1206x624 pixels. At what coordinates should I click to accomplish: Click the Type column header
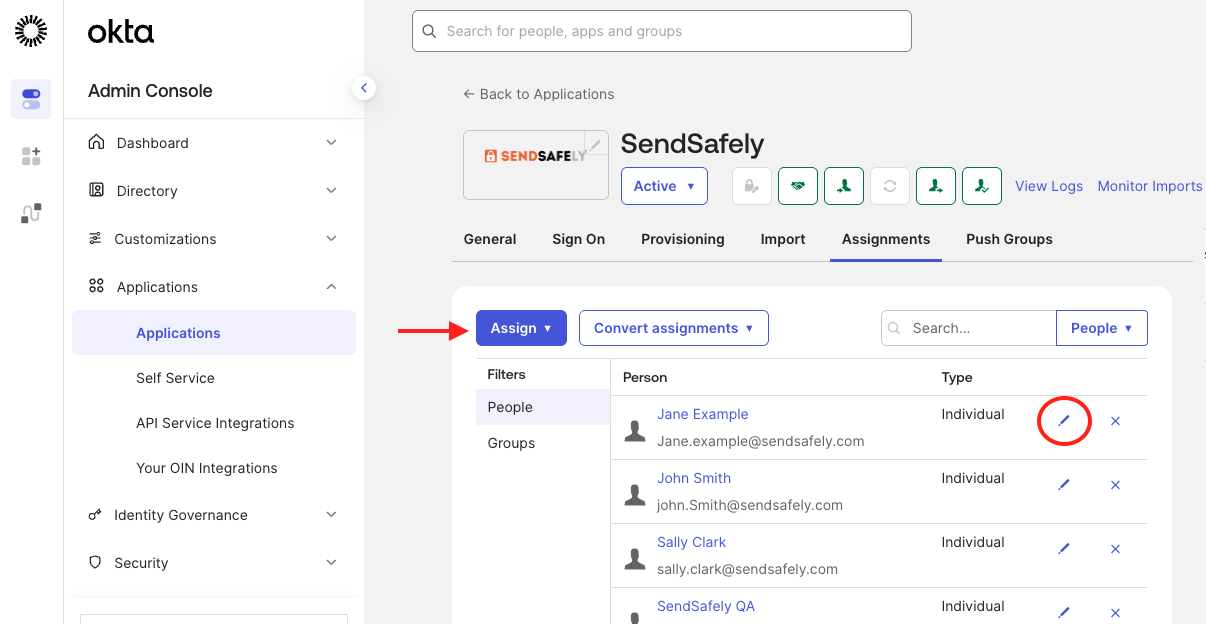tap(957, 377)
